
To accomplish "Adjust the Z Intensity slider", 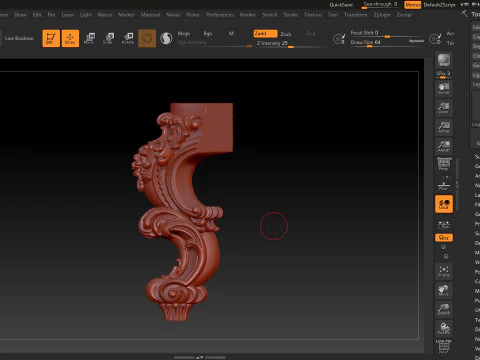I will [289, 44].
